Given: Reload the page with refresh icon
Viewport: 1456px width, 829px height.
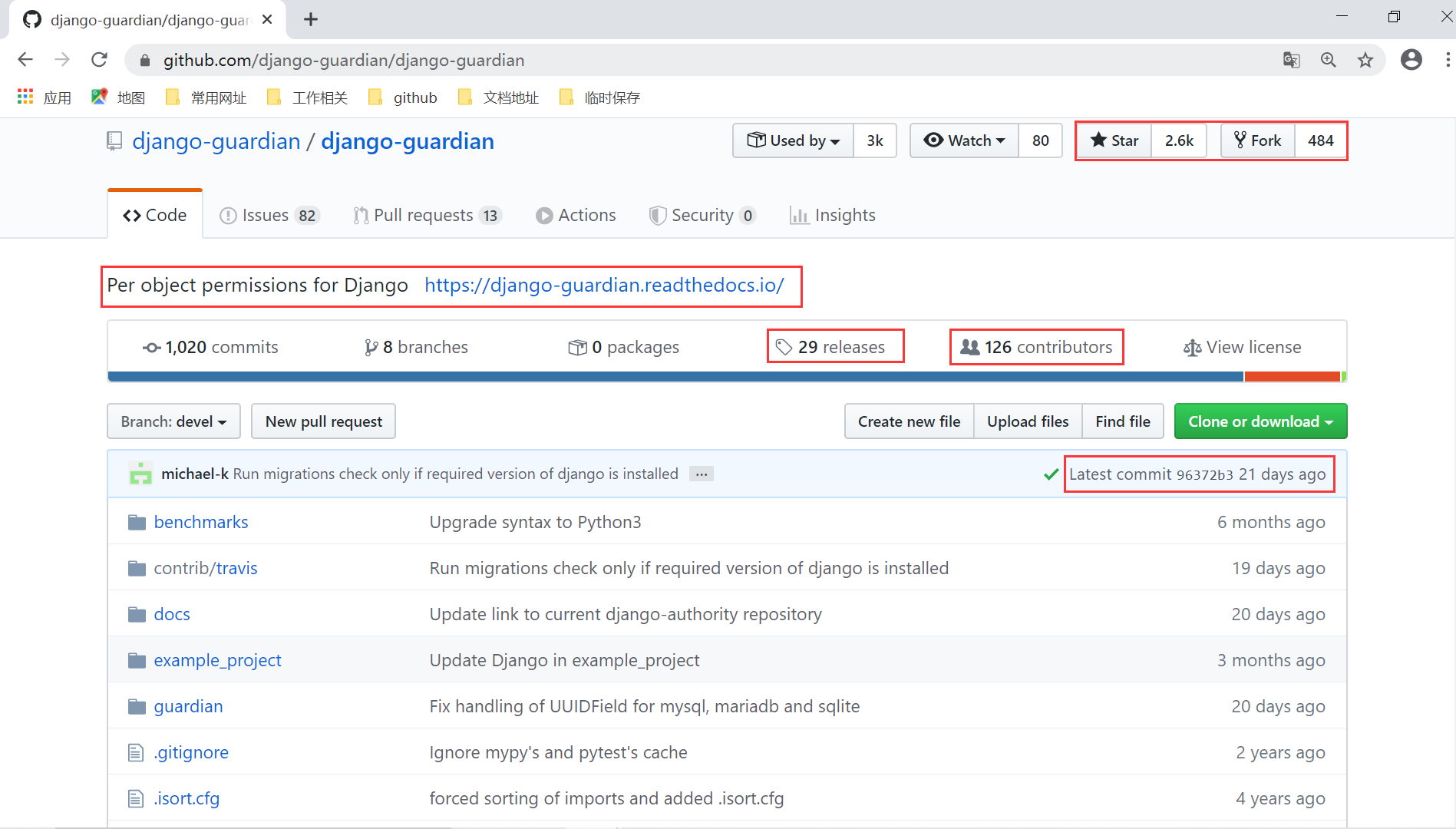Looking at the screenshot, I should pyautogui.click(x=99, y=60).
